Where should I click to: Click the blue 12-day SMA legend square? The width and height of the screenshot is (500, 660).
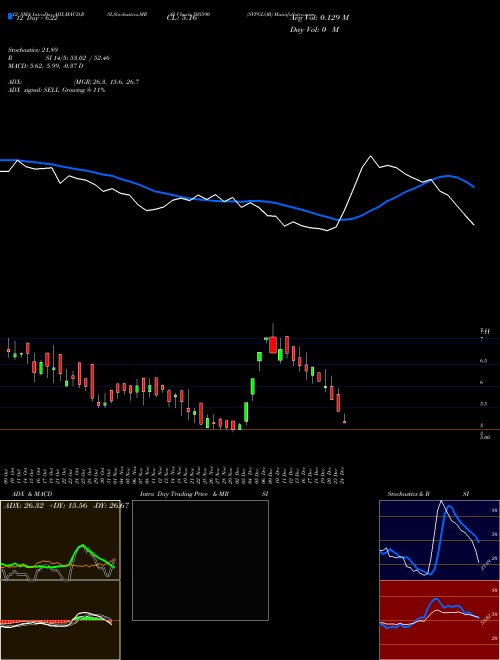[x=11, y=16]
